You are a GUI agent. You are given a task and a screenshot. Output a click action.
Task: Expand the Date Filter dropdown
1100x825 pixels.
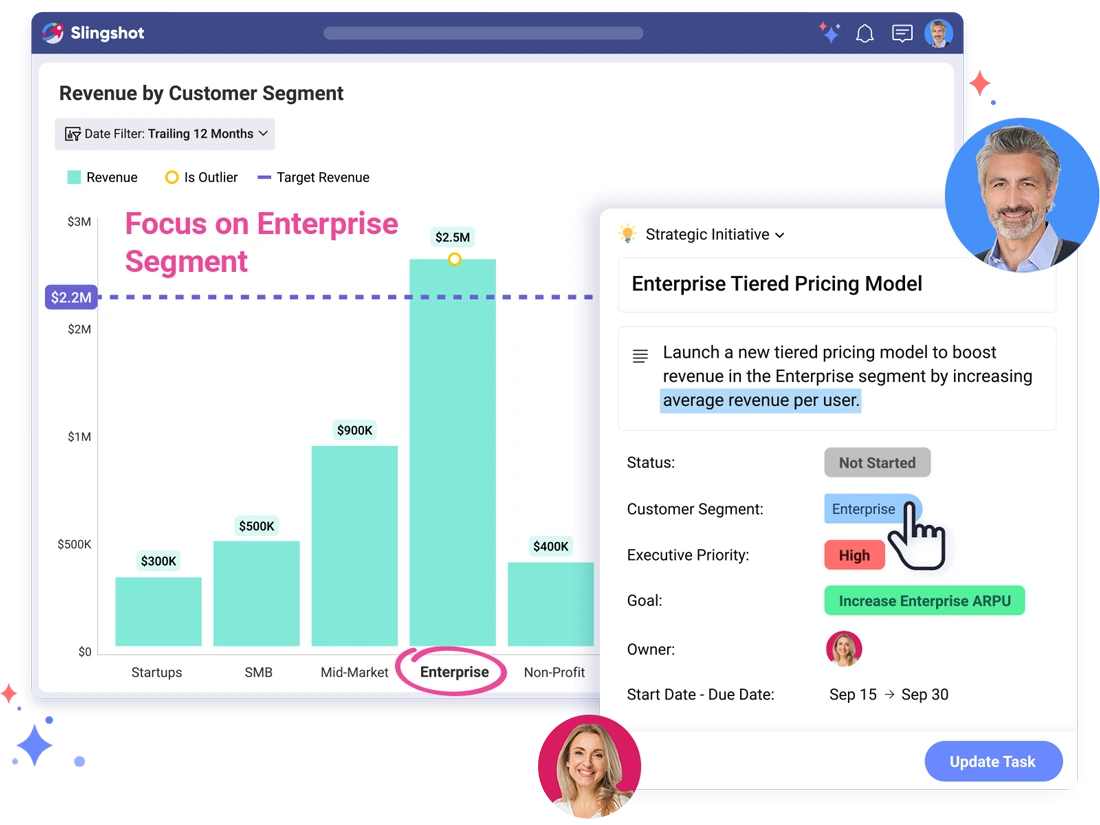[x=165, y=134]
